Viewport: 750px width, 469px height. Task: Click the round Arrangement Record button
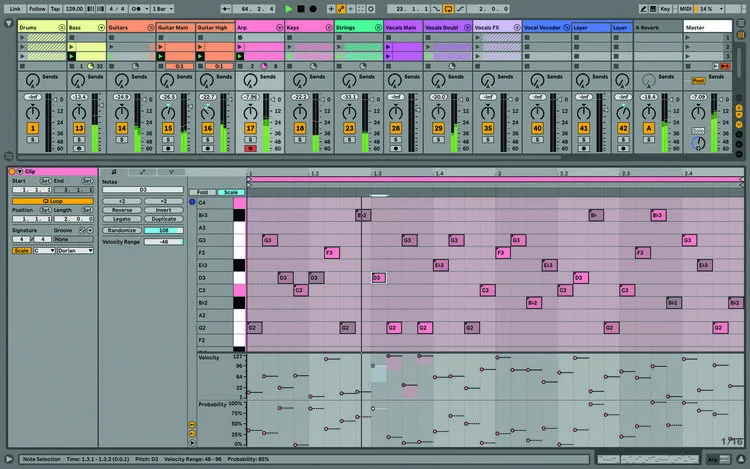point(313,9)
